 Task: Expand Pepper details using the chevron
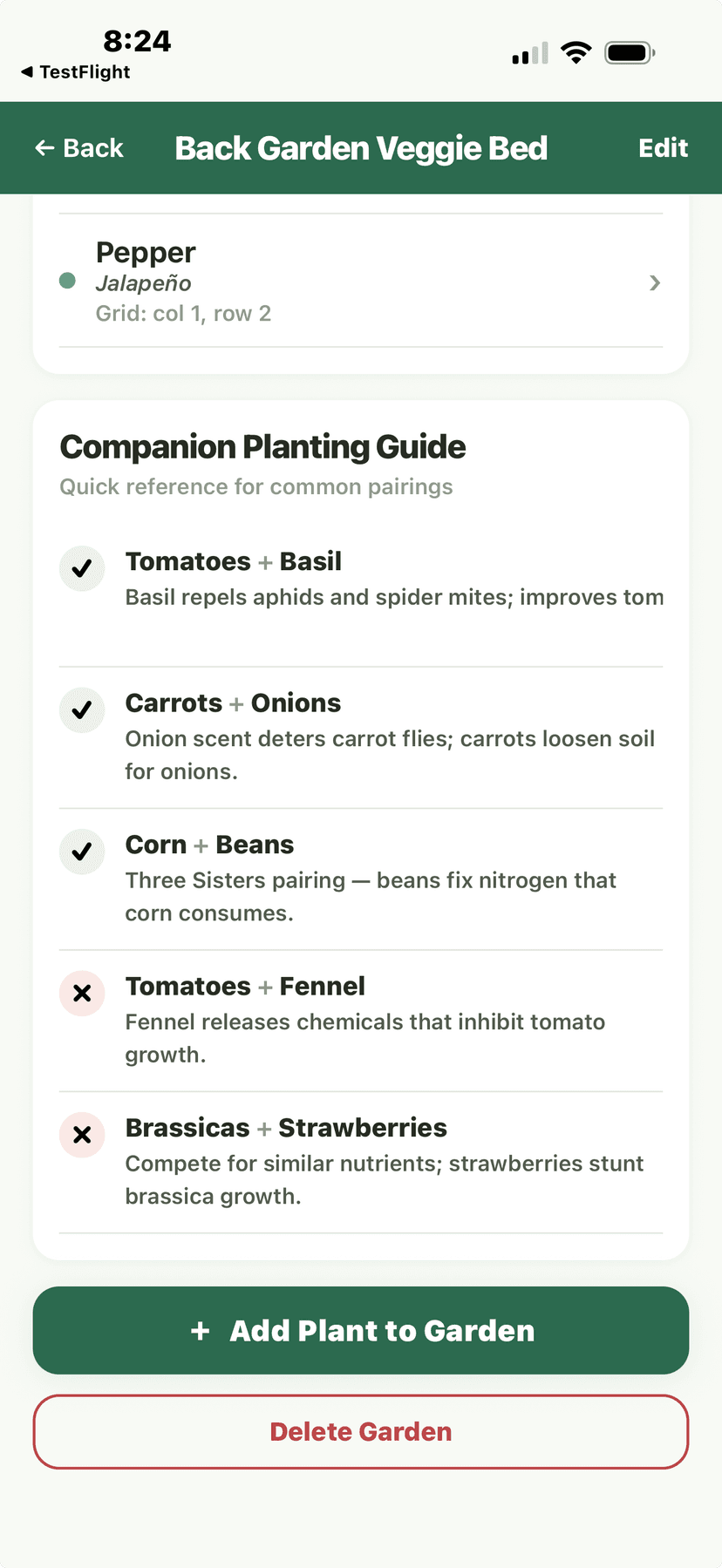[654, 282]
